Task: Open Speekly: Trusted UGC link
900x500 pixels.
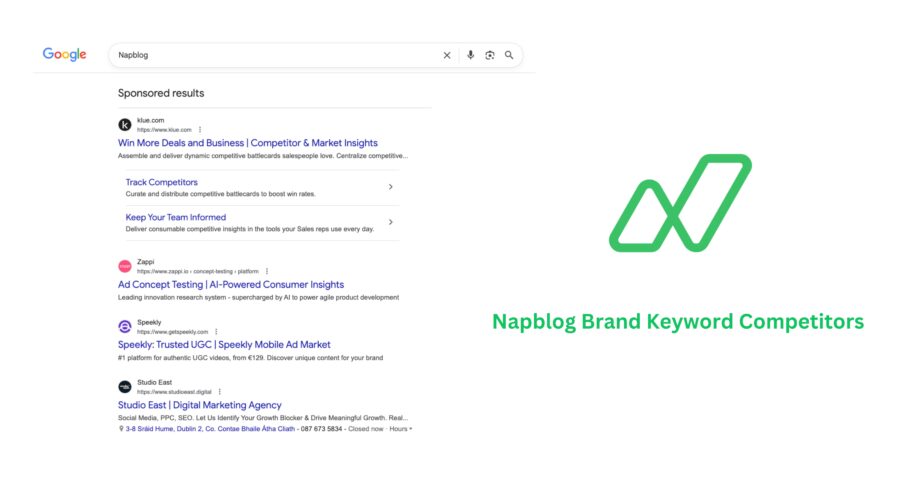Action: pos(224,344)
